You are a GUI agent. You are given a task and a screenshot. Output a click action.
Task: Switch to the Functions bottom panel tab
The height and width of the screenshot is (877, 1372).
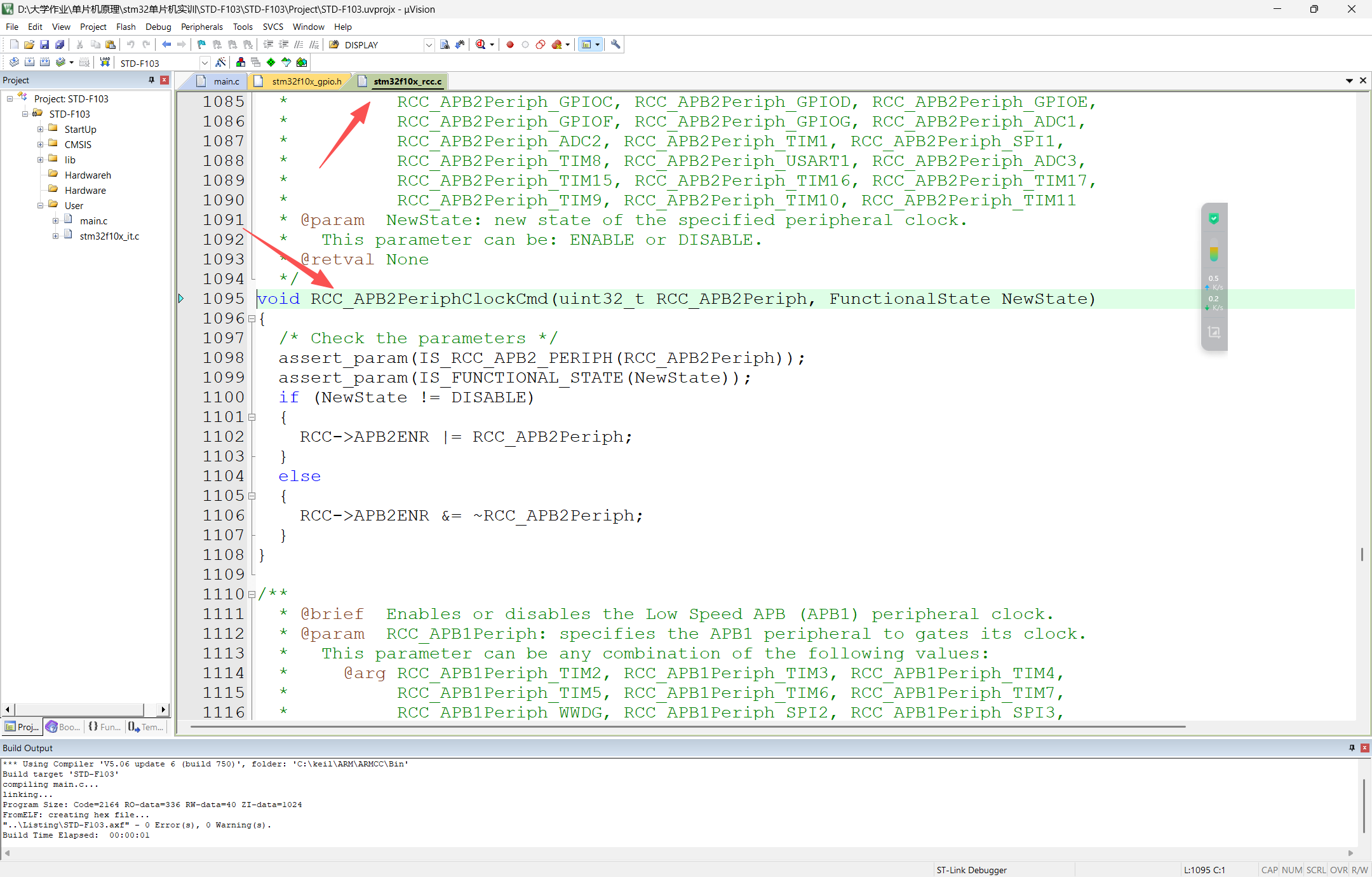click(x=105, y=727)
